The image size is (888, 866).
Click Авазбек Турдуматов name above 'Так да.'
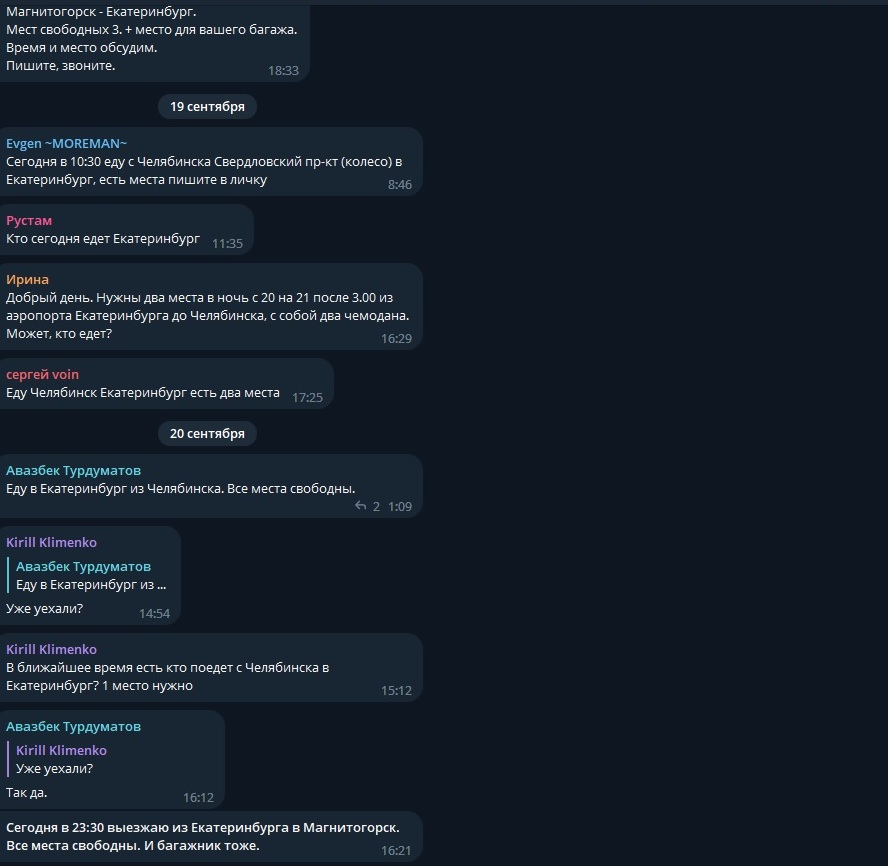[x=73, y=726]
